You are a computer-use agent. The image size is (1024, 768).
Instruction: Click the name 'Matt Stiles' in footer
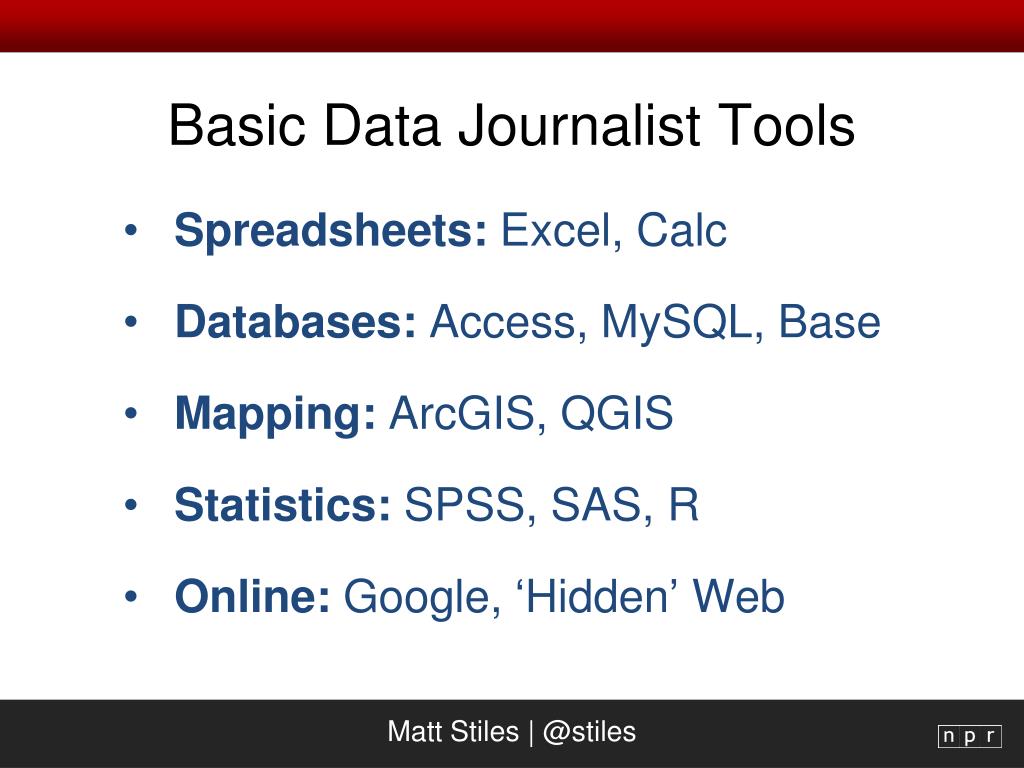pyautogui.click(x=453, y=731)
